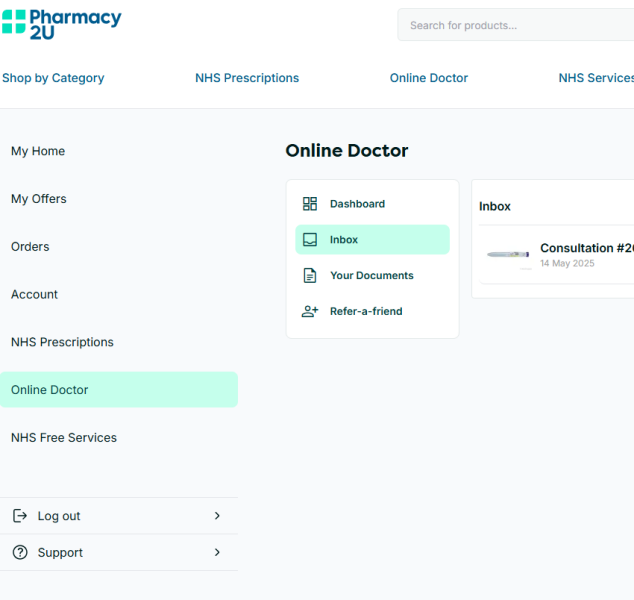Viewport: 634px width, 600px height.
Task: Select Online Doctor in sidebar
Action: (119, 390)
